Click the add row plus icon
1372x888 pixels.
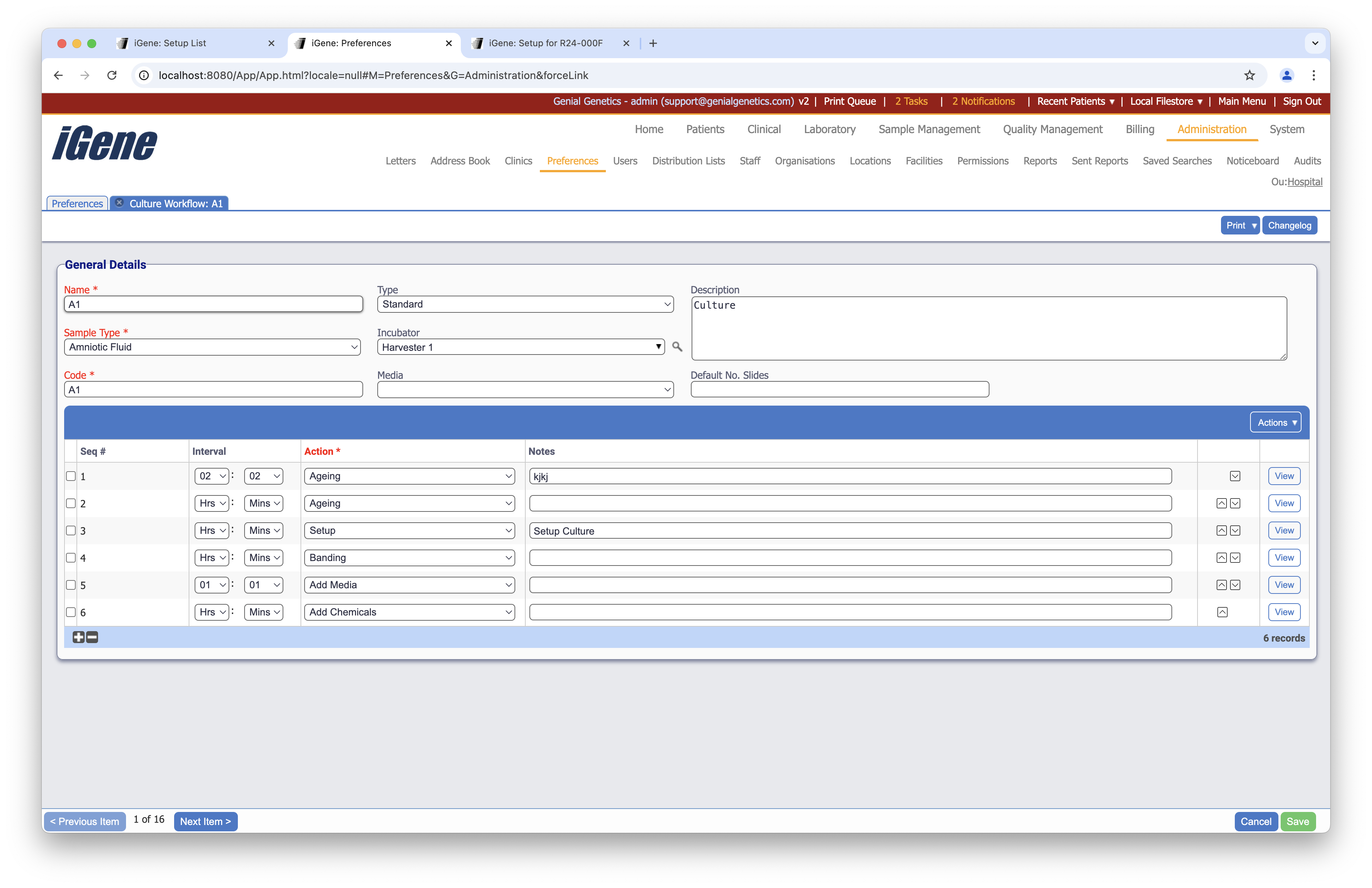tap(78, 637)
